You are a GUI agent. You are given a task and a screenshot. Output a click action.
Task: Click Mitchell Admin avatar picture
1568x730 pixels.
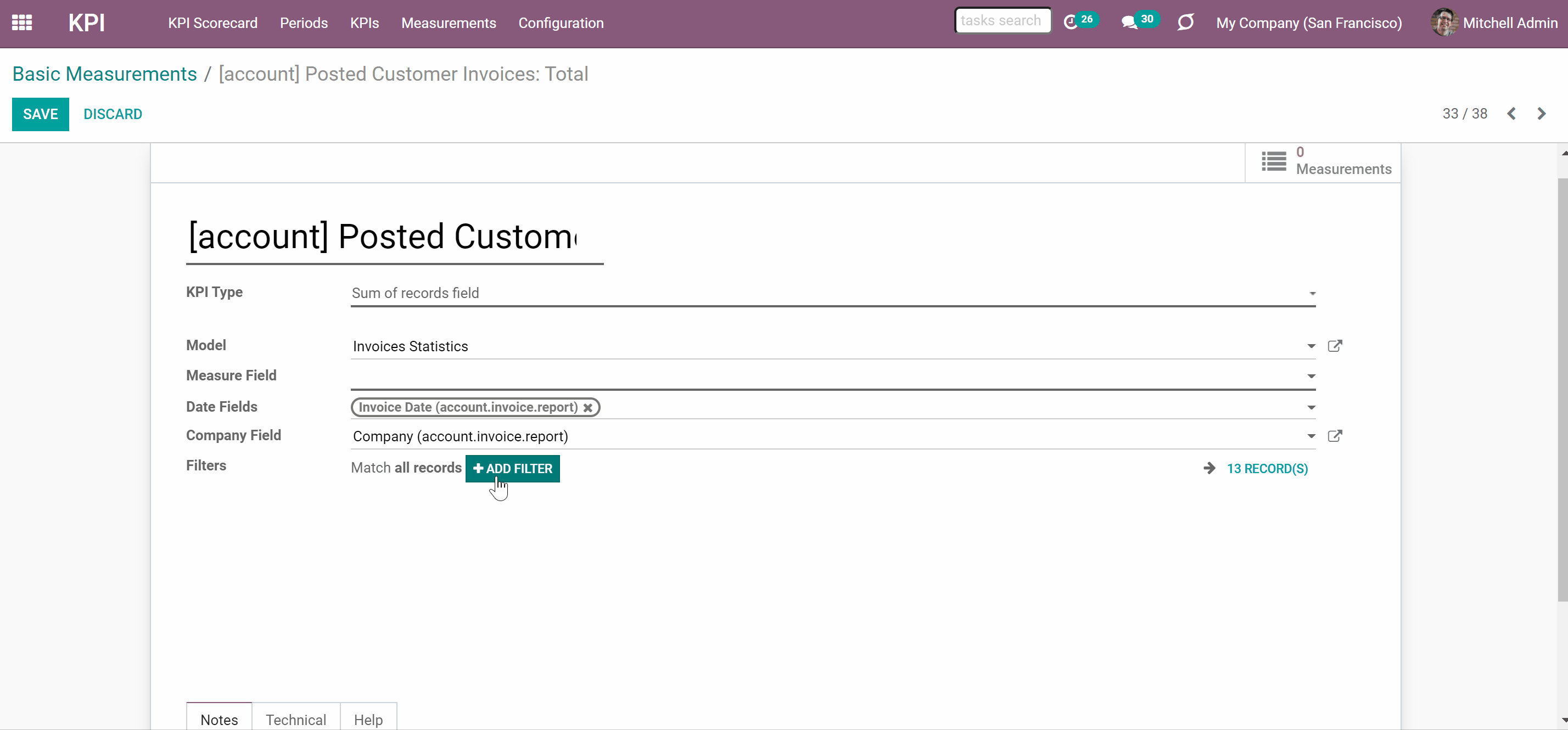(x=1444, y=23)
